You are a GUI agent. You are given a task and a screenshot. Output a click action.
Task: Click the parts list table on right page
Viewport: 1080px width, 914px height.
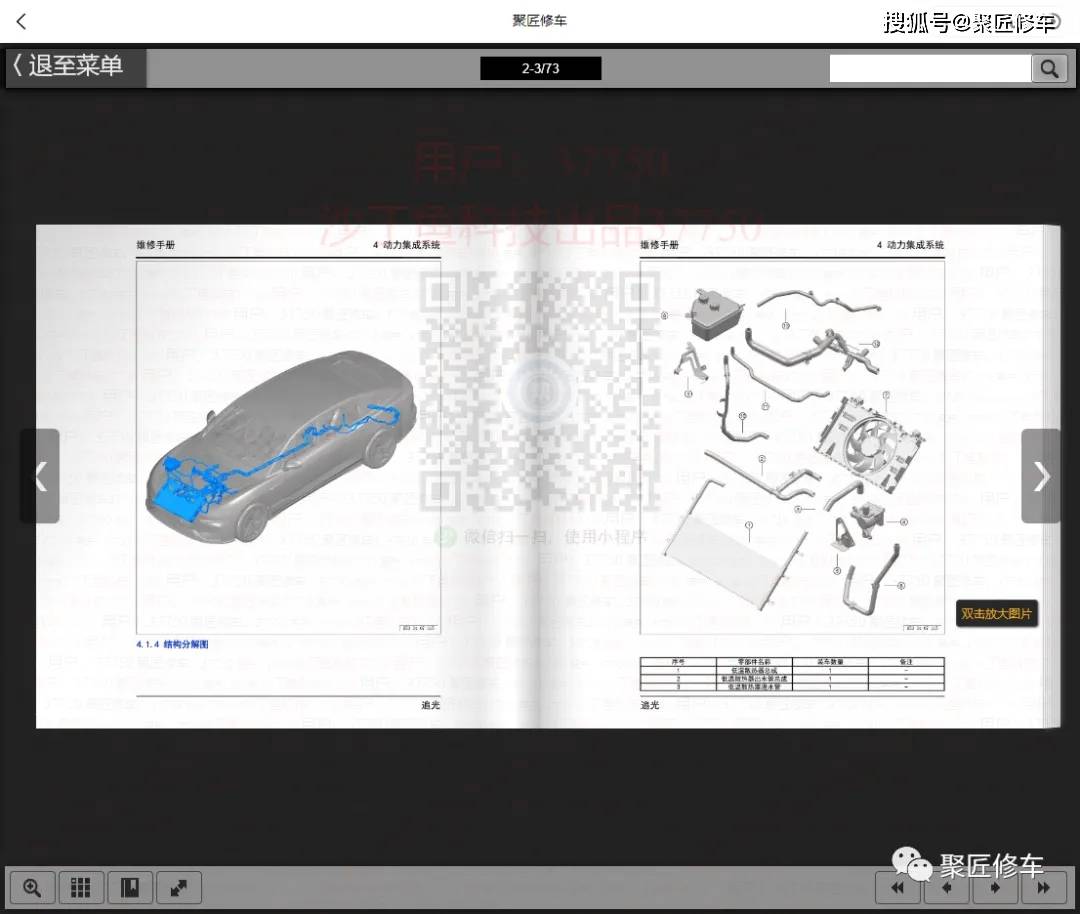point(792,674)
